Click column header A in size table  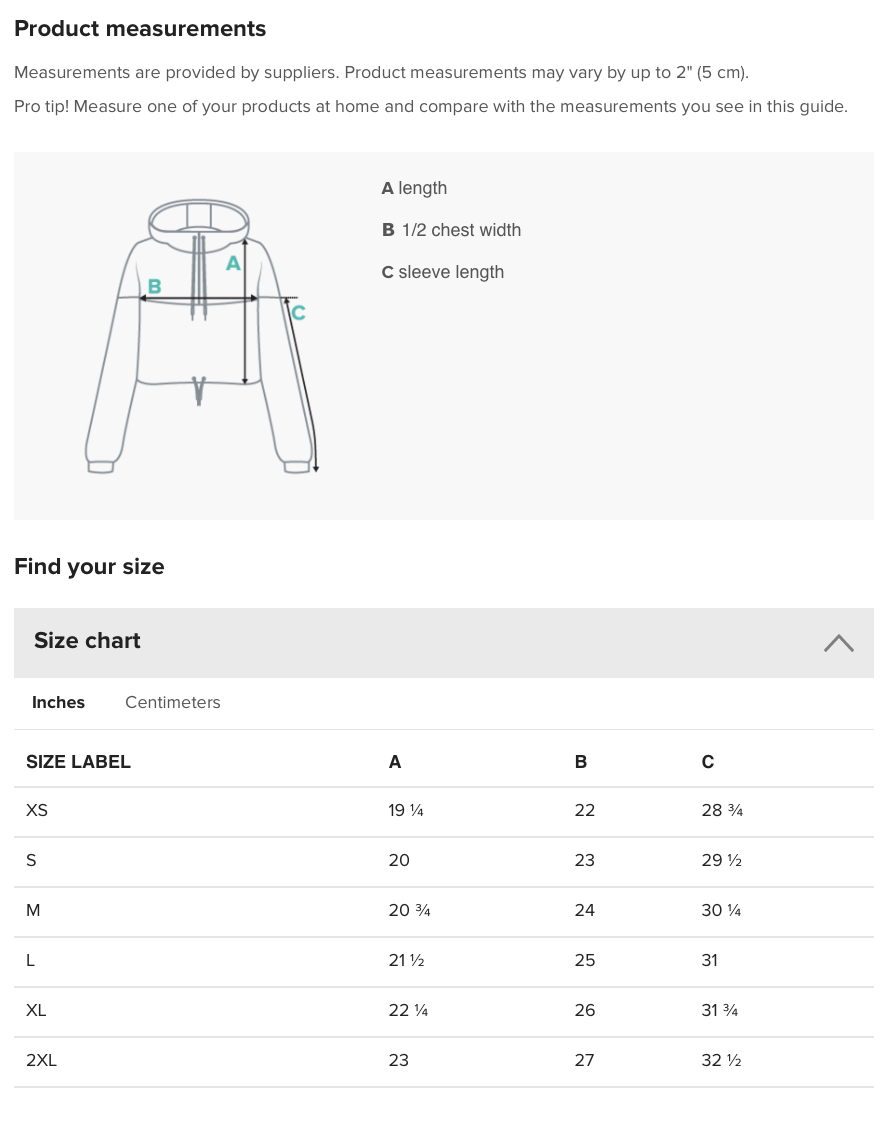pyautogui.click(x=395, y=762)
